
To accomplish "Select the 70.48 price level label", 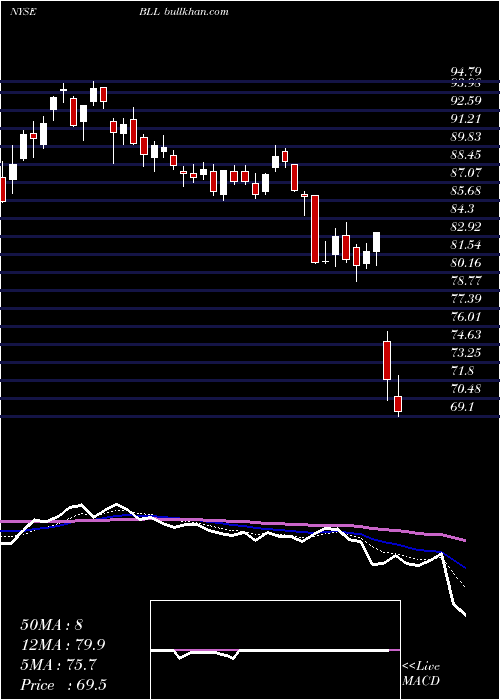I will (465, 389).
